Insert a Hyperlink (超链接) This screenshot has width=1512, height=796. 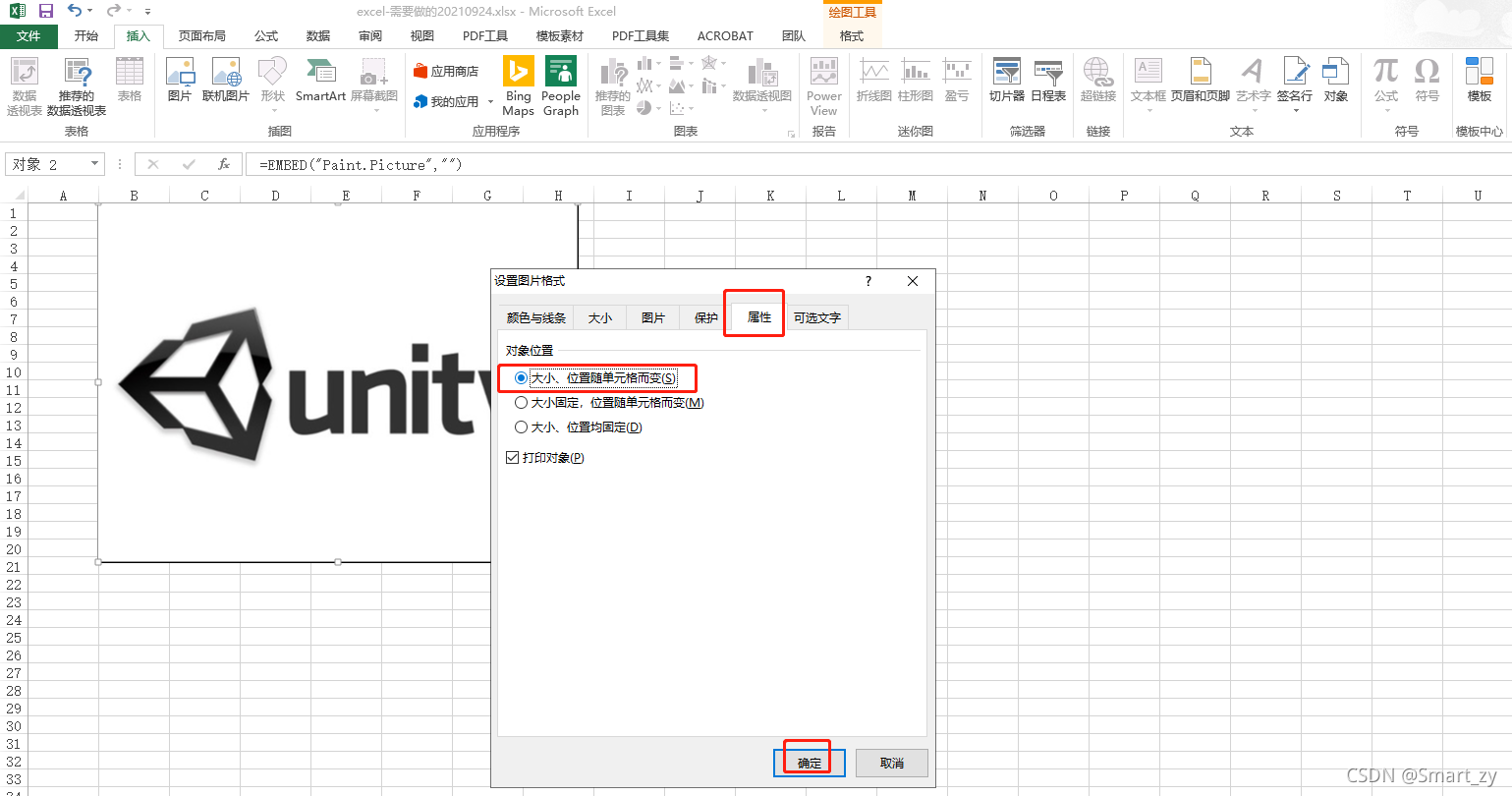point(1098,80)
